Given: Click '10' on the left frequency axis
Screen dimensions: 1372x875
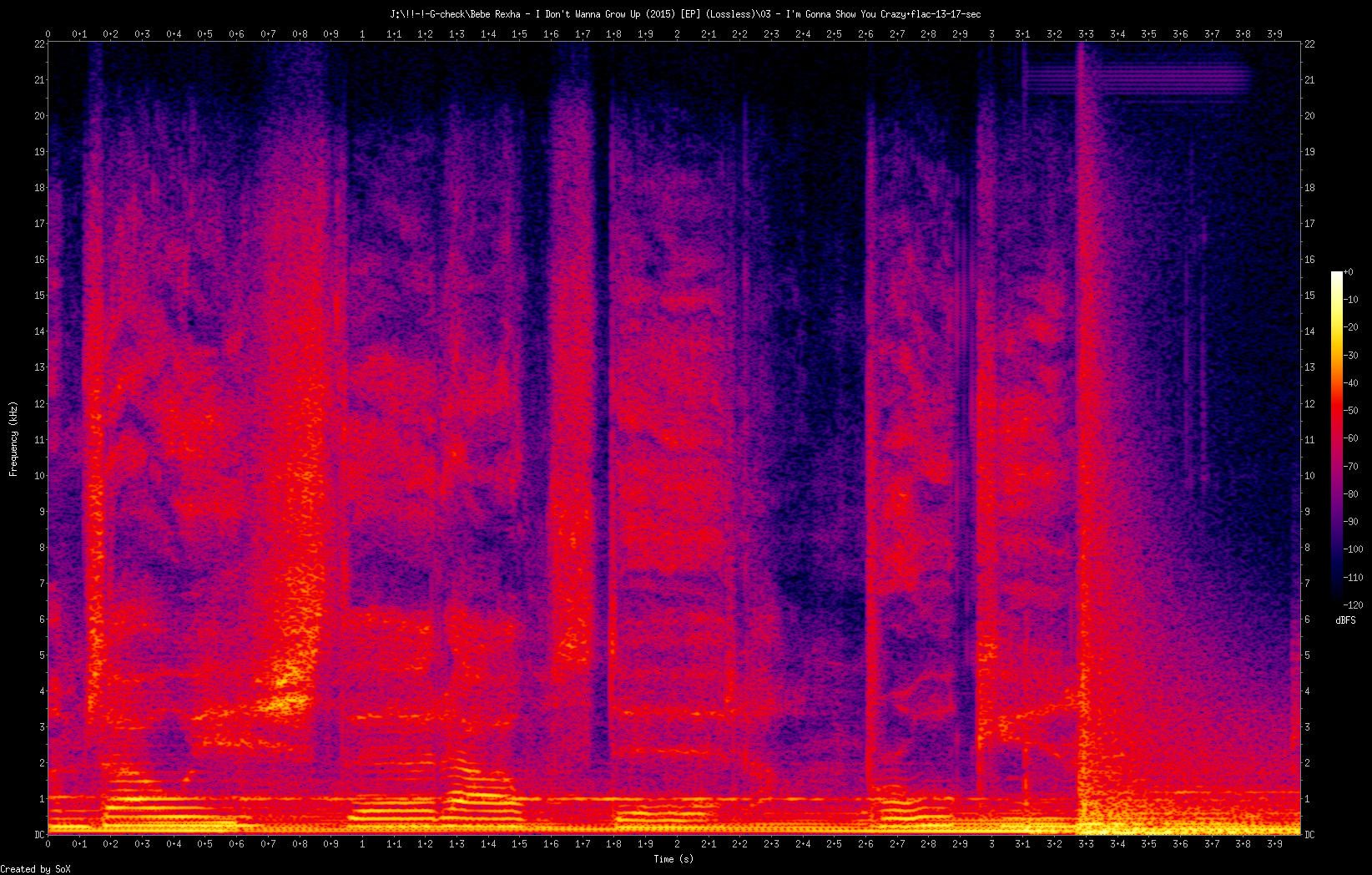Looking at the screenshot, I should tap(39, 476).
